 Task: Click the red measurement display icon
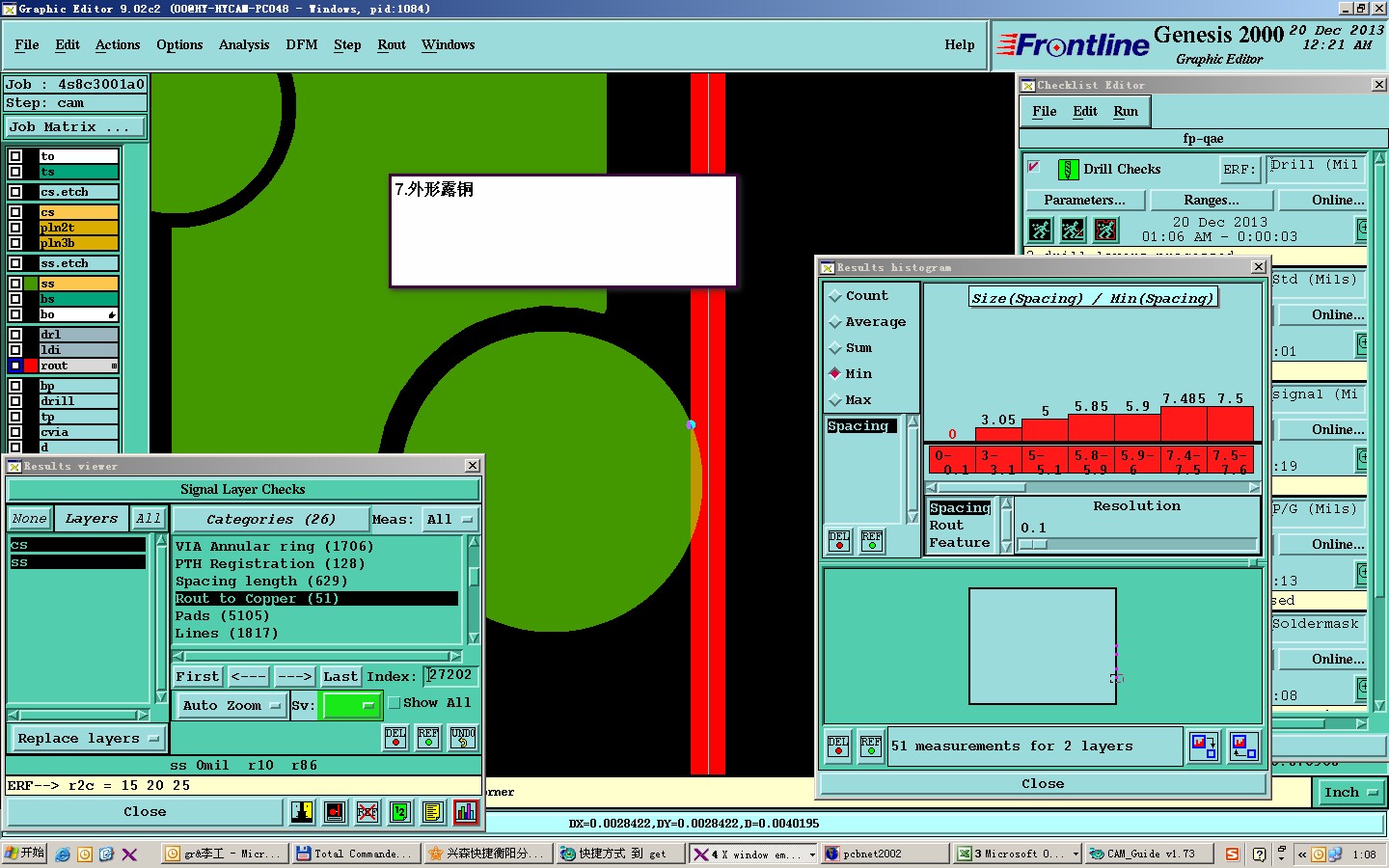[x=335, y=812]
